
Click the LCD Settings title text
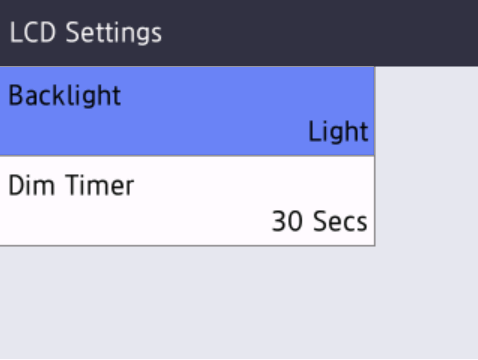pos(86,33)
